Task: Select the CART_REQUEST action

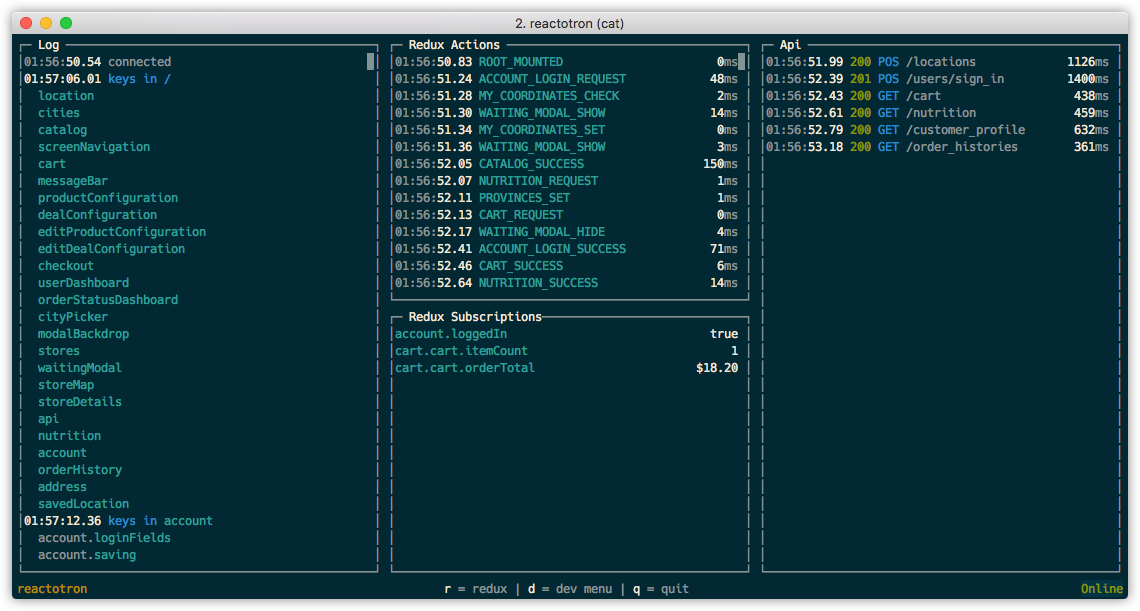Action: (566, 215)
